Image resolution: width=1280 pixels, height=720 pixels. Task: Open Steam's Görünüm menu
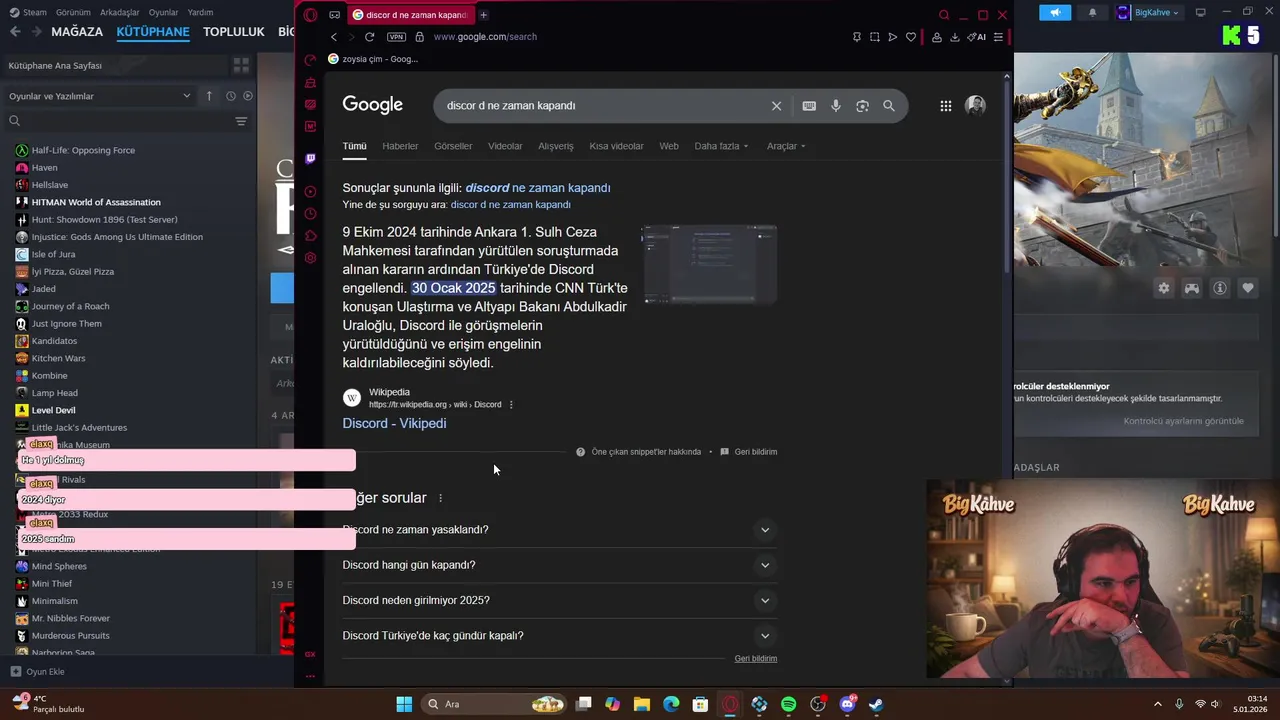point(73,13)
